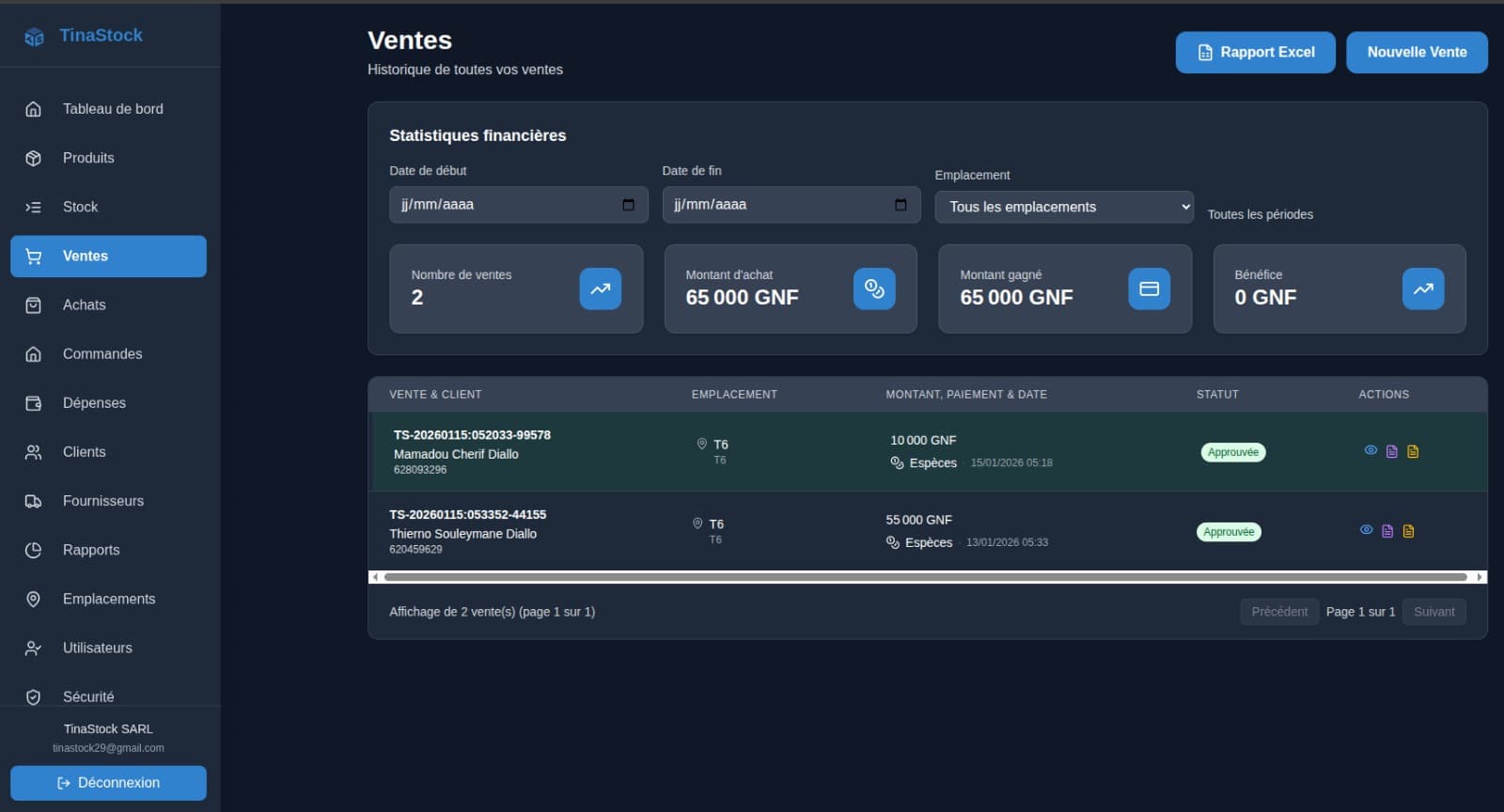Click the map pin icon beside Emplacements
Screen dimensions: 1504x812
33,599
